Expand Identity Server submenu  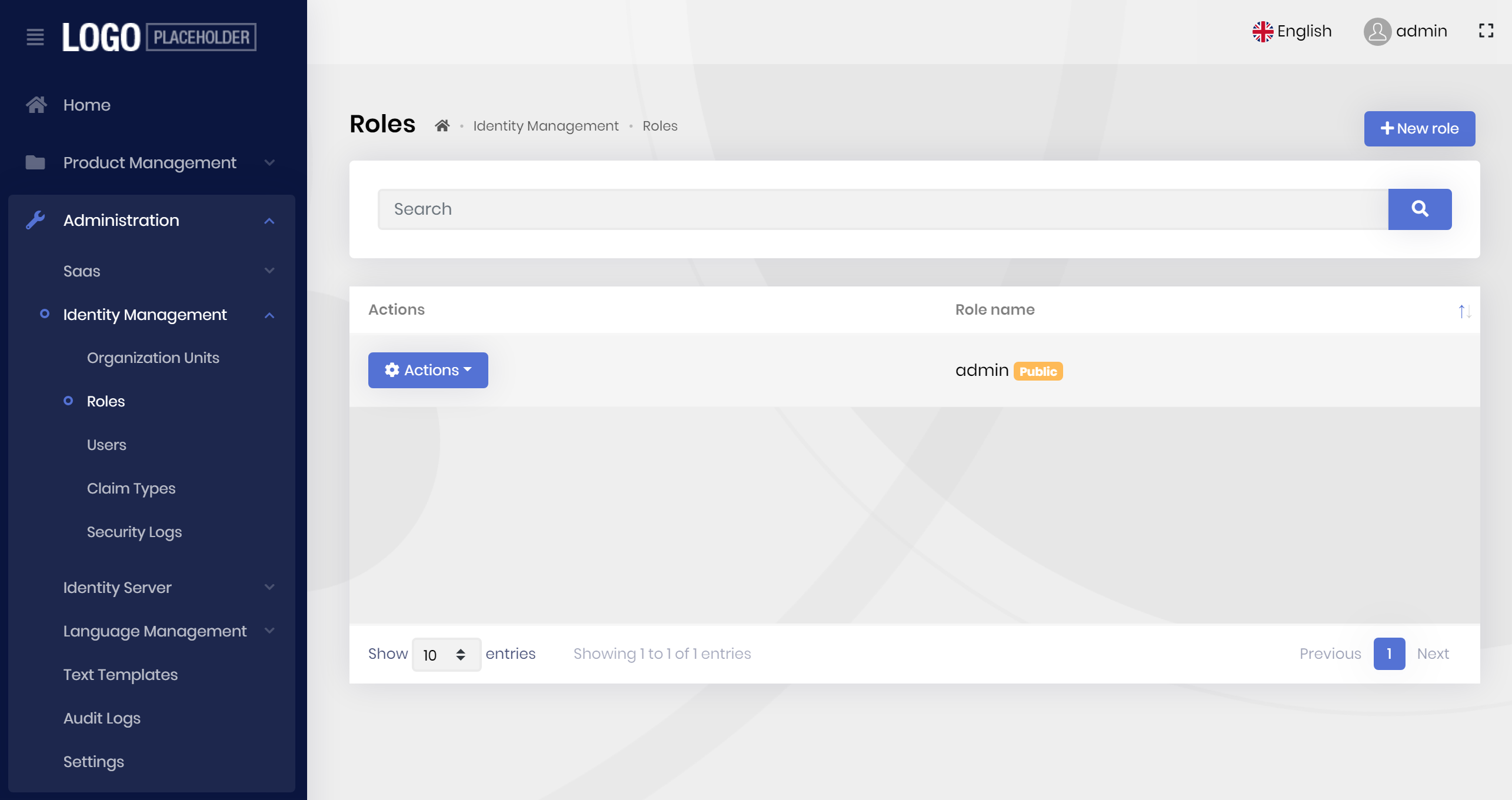click(269, 587)
